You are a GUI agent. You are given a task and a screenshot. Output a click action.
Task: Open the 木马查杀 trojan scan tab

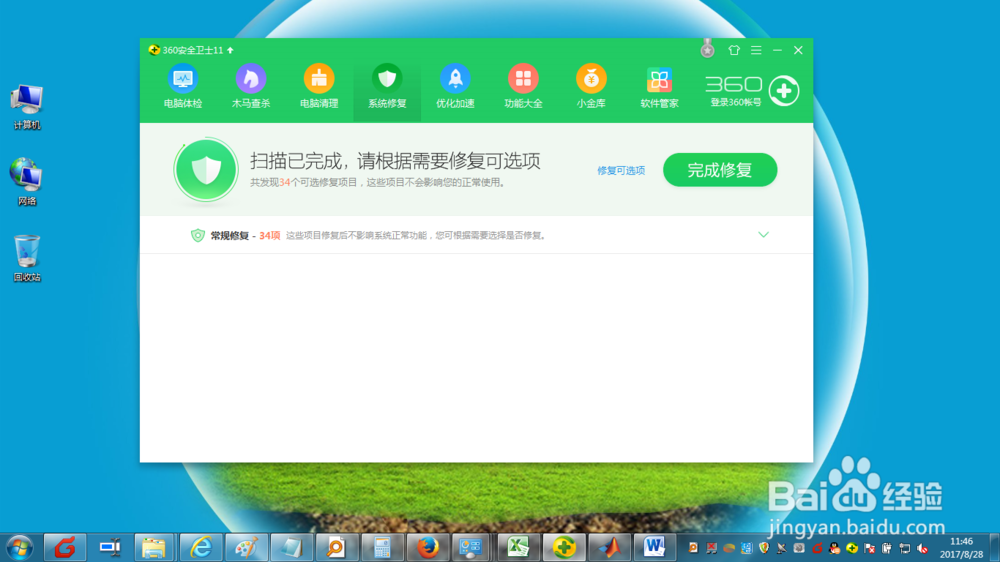point(251,87)
